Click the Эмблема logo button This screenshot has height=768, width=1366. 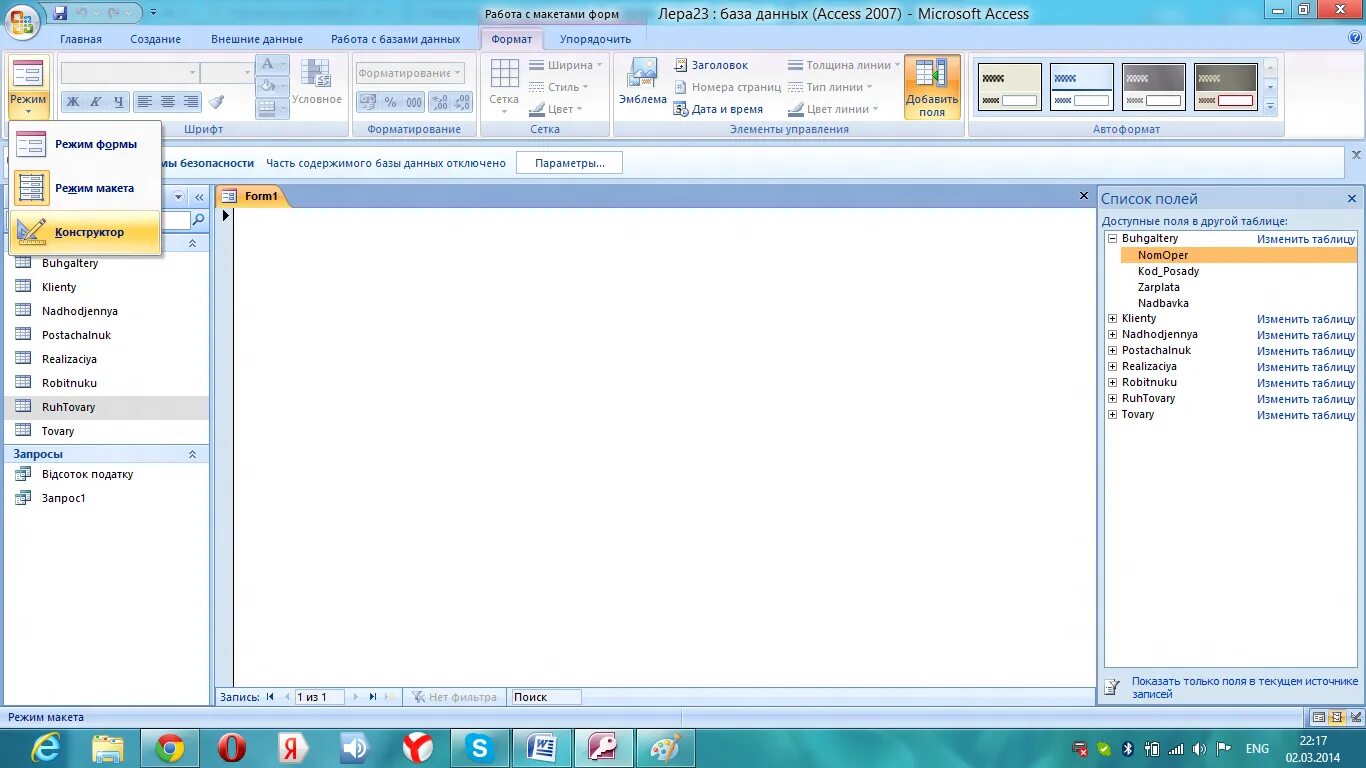tap(642, 82)
